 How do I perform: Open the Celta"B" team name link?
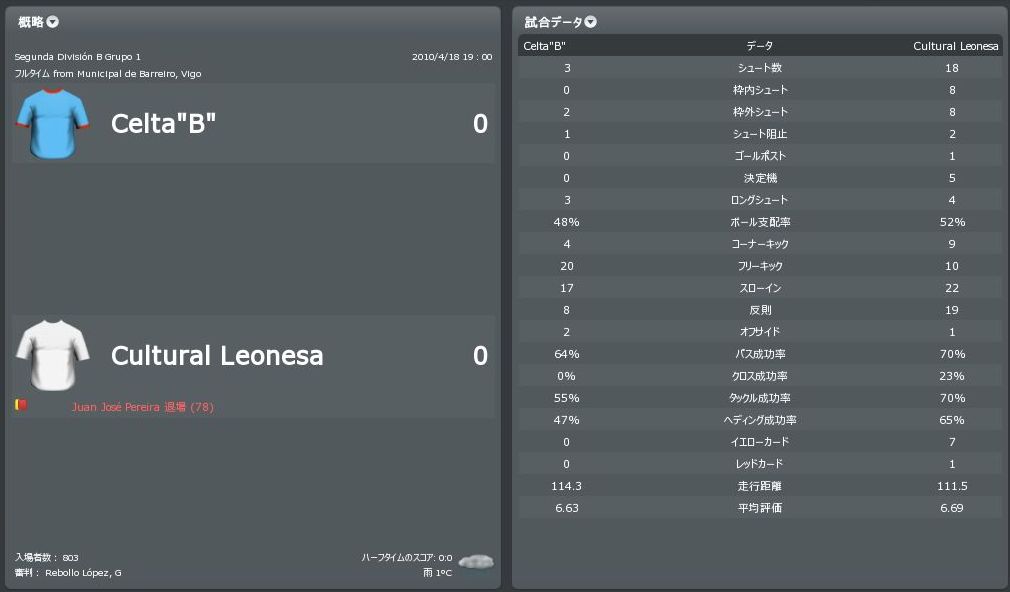coord(163,124)
